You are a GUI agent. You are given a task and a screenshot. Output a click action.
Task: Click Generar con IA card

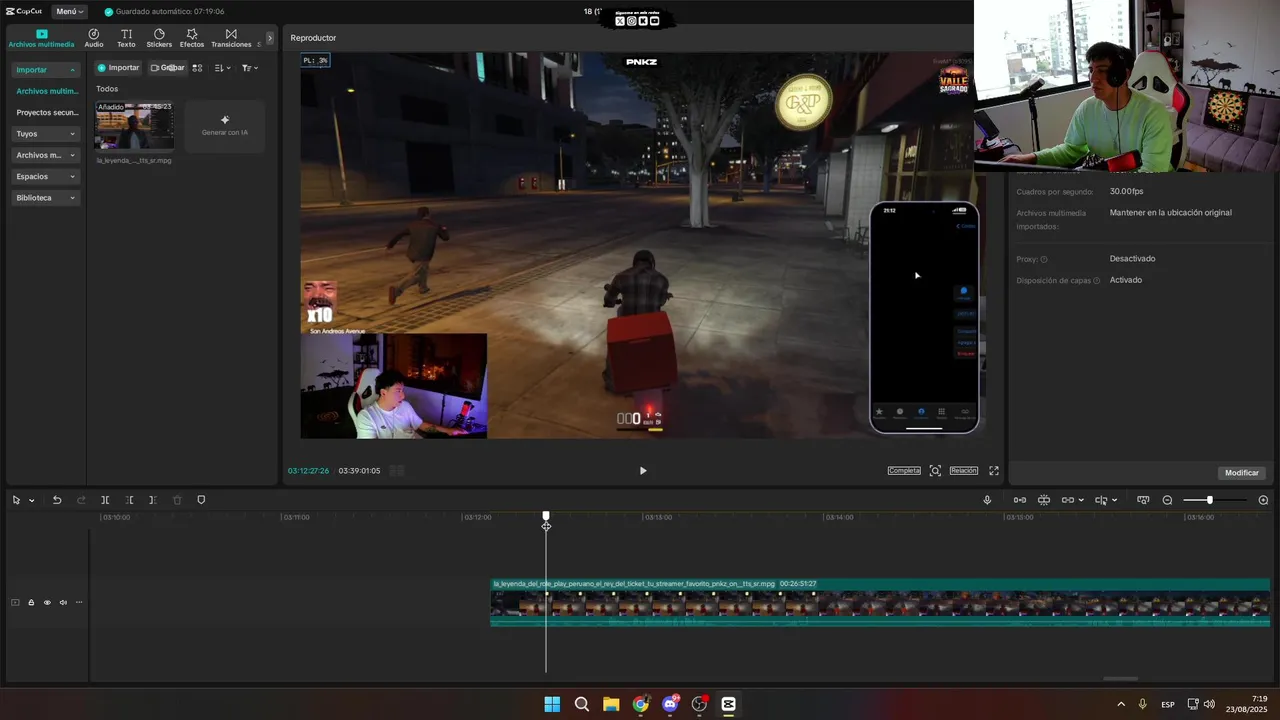pos(225,126)
